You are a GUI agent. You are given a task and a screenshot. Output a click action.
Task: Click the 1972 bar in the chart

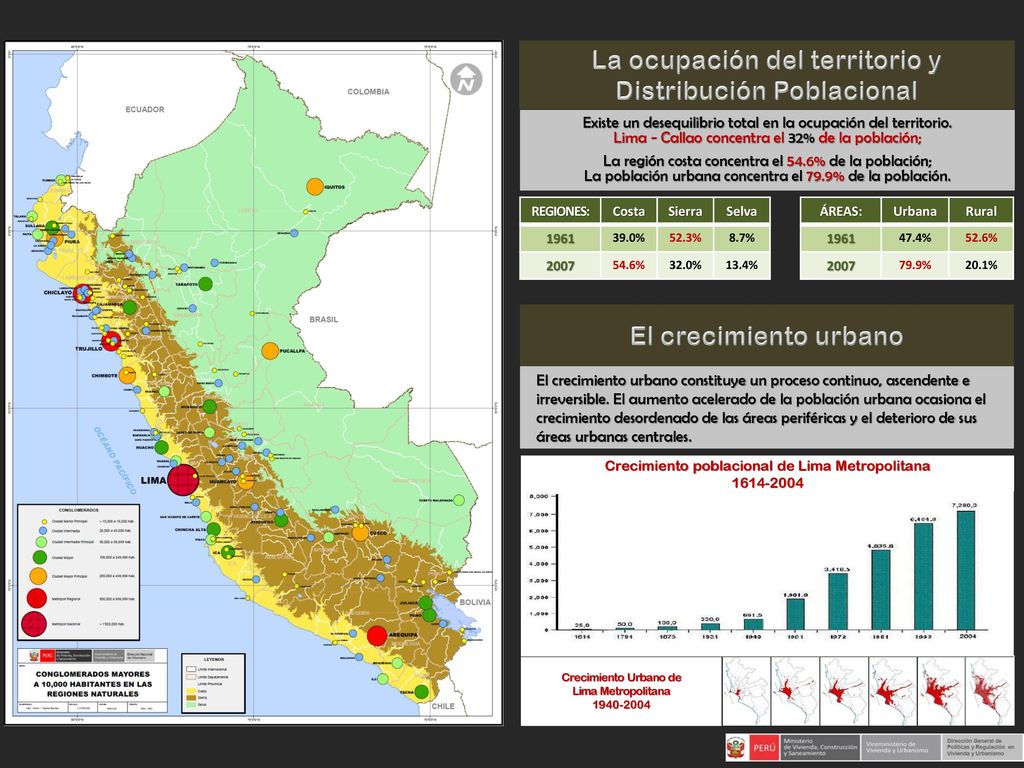coord(838,601)
